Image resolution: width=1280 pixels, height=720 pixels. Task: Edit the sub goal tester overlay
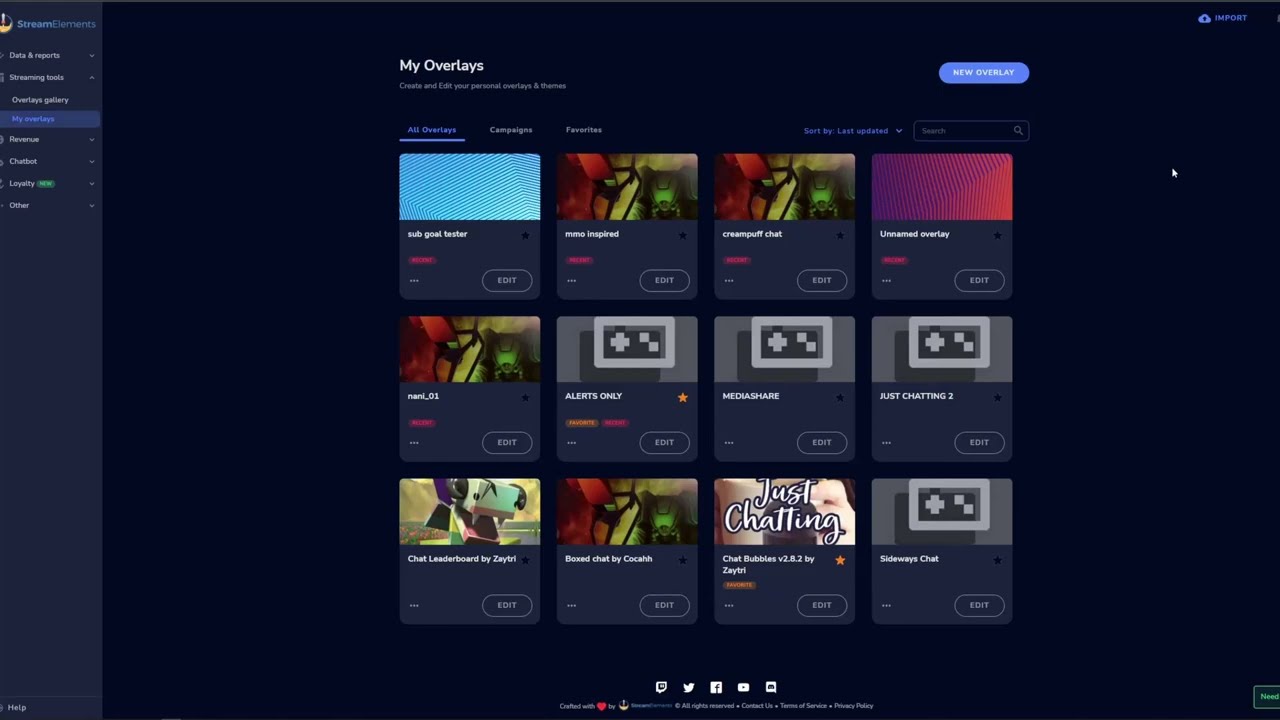(507, 280)
